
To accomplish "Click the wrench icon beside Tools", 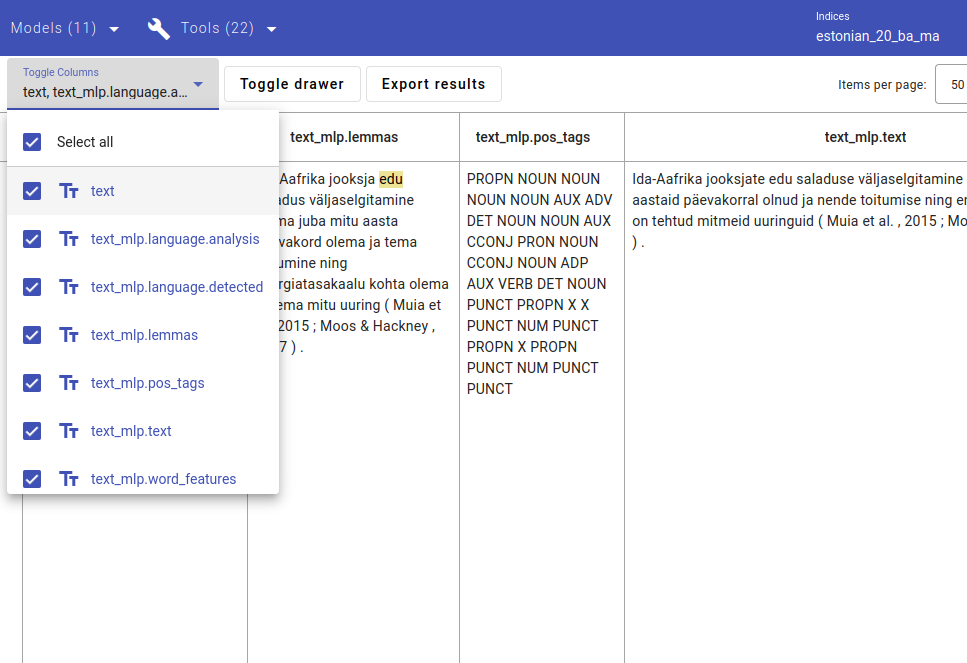I will point(158,28).
